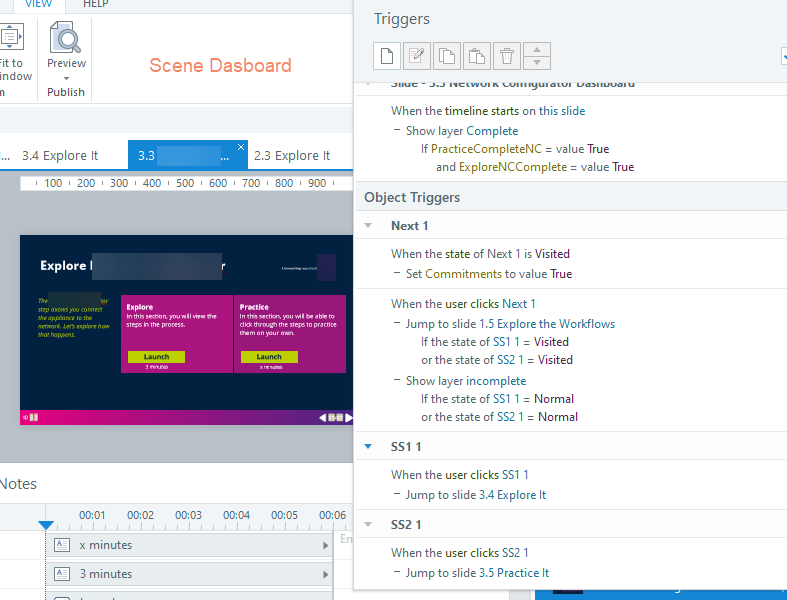Click 'Visited' state value in SS1 condition
787x600 pixels.
pyautogui.click(x=551, y=342)
